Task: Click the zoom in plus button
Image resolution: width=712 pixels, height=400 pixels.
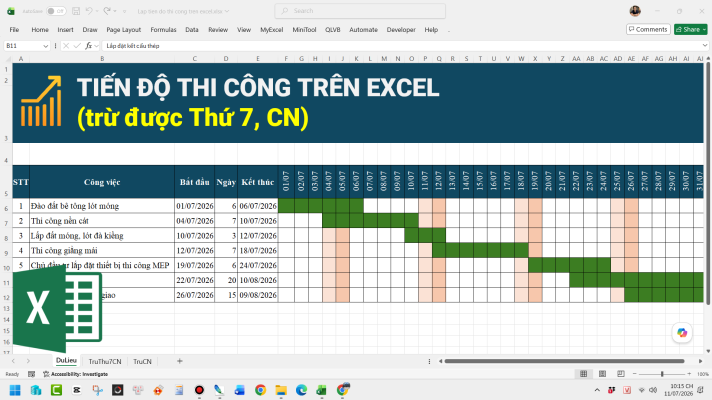Action: click(689, 374)
